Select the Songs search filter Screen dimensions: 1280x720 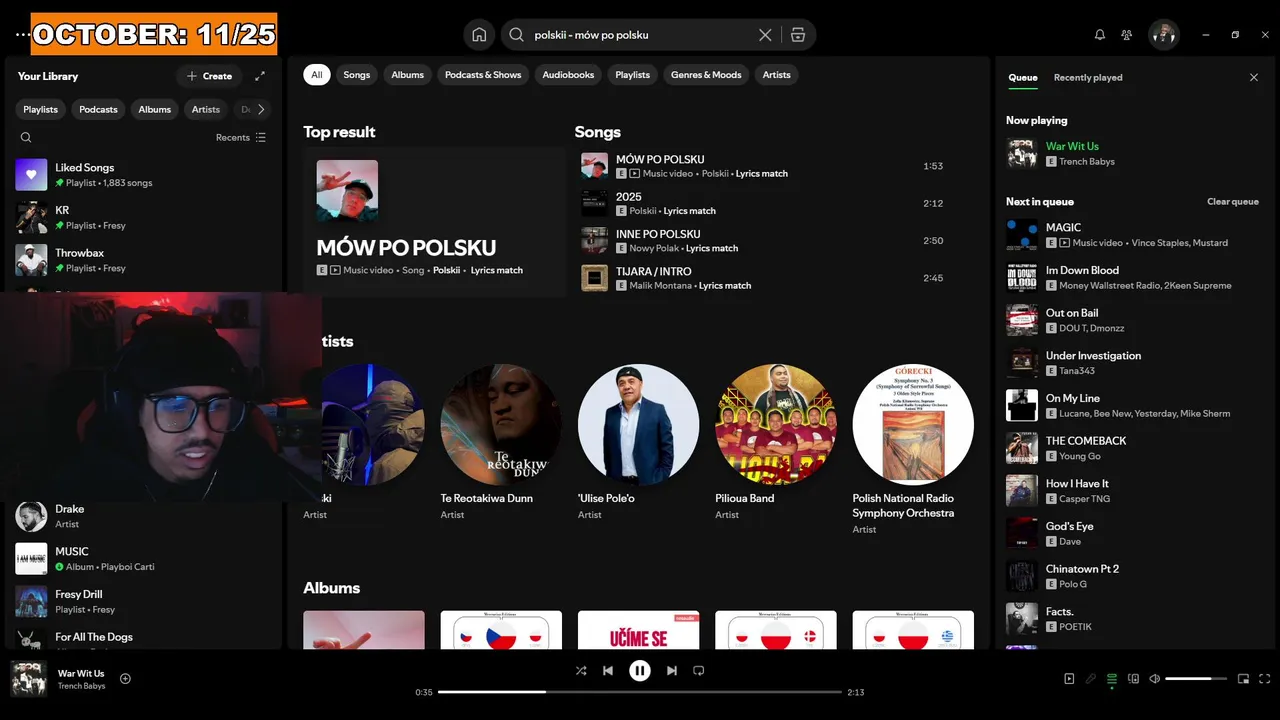357,75
